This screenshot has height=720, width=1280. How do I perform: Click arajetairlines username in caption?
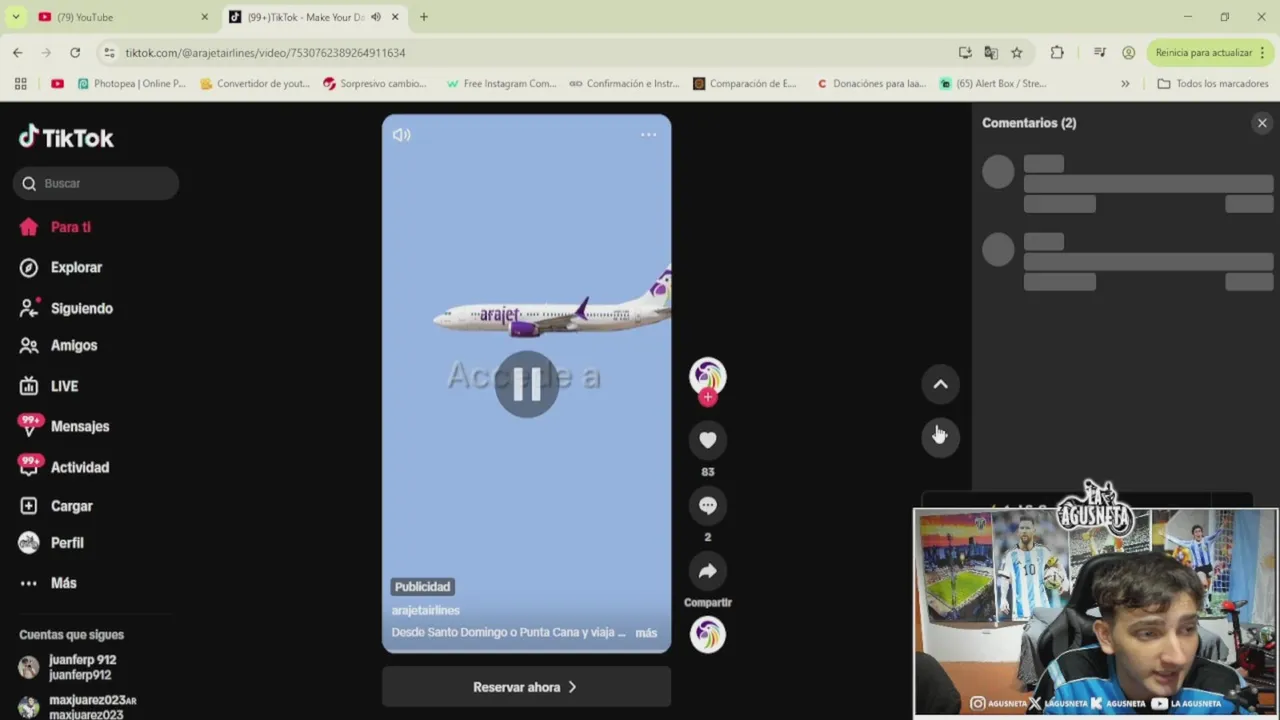point(426,610)
